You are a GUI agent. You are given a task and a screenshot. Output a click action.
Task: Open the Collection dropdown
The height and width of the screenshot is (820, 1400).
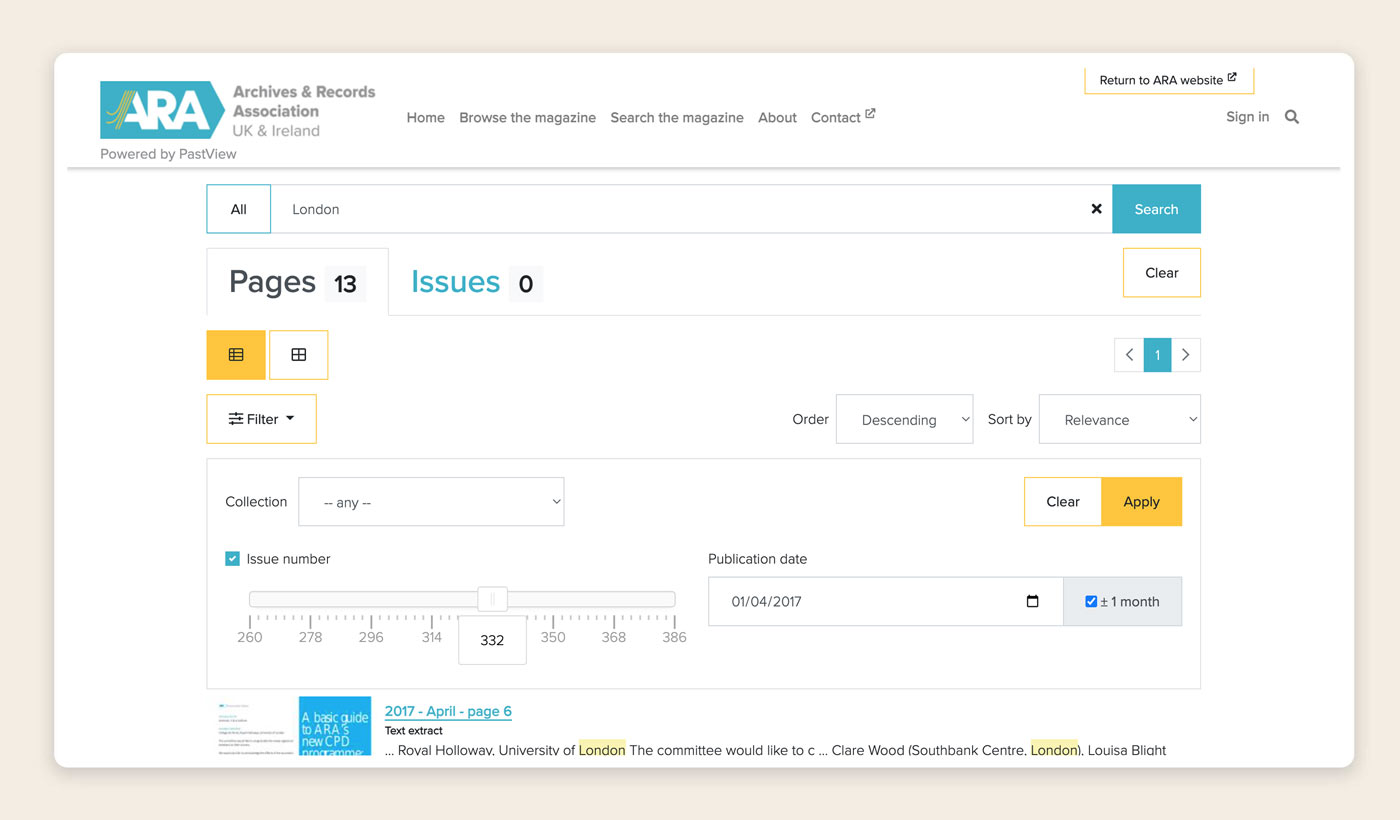point(431,502)
